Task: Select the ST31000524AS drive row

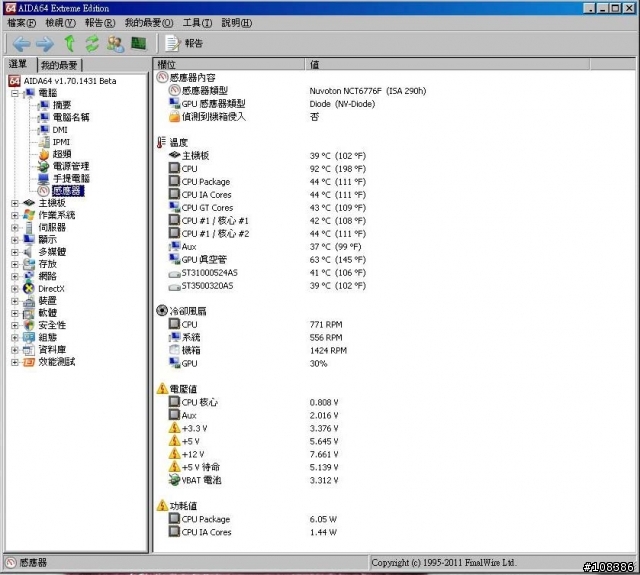Action: pyautogui.click(x=267, y=273)
